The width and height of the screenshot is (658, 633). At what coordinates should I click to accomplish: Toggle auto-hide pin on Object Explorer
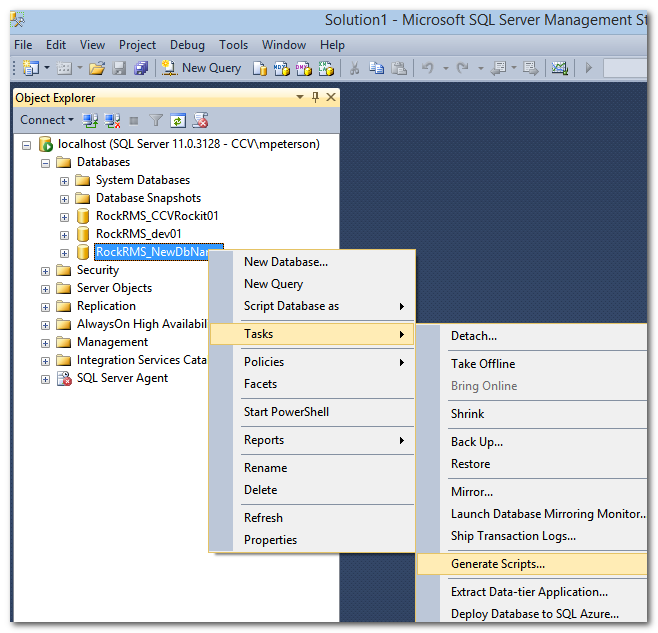point(316,97)
